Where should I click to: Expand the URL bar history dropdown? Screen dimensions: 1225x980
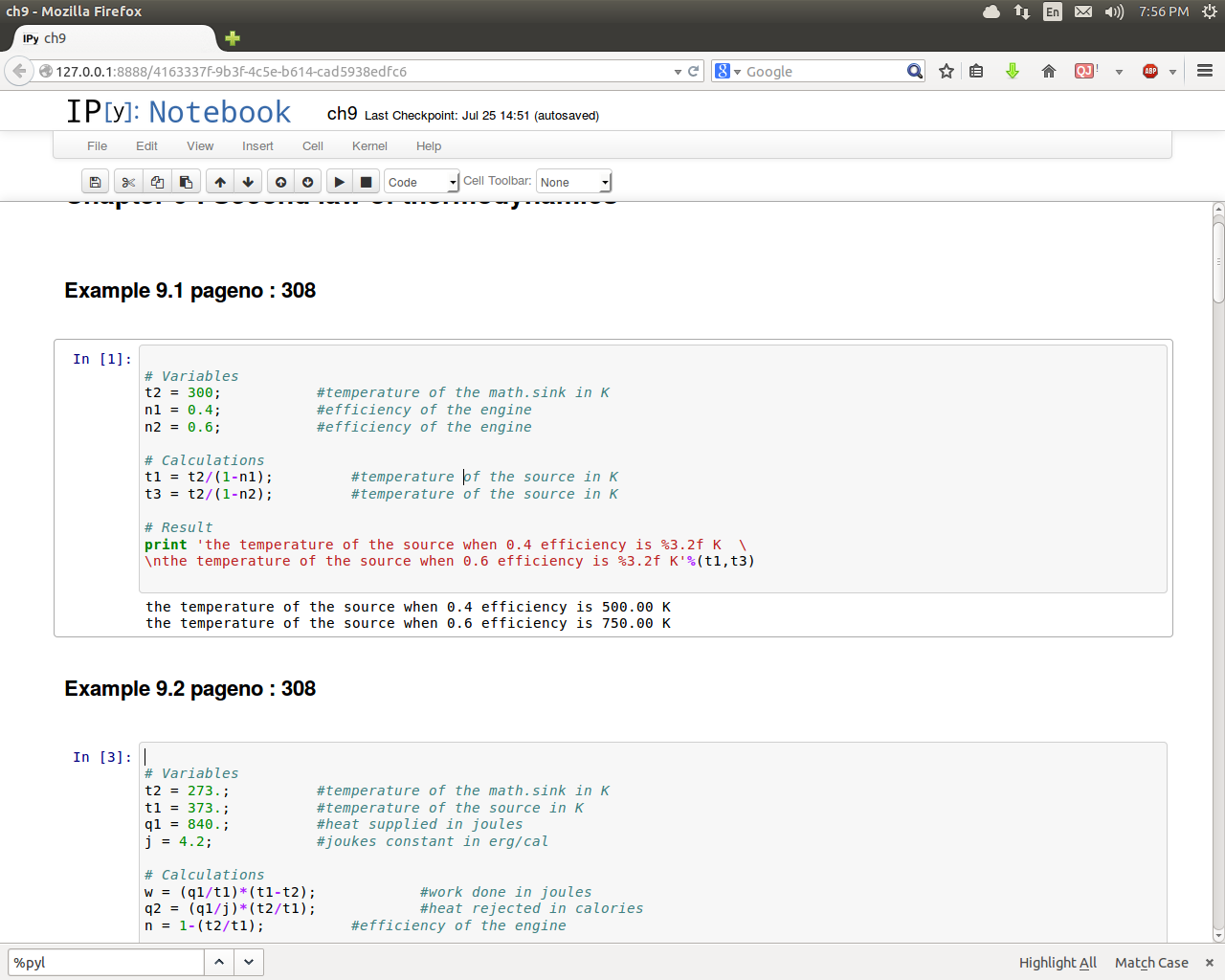coord(678,72)
